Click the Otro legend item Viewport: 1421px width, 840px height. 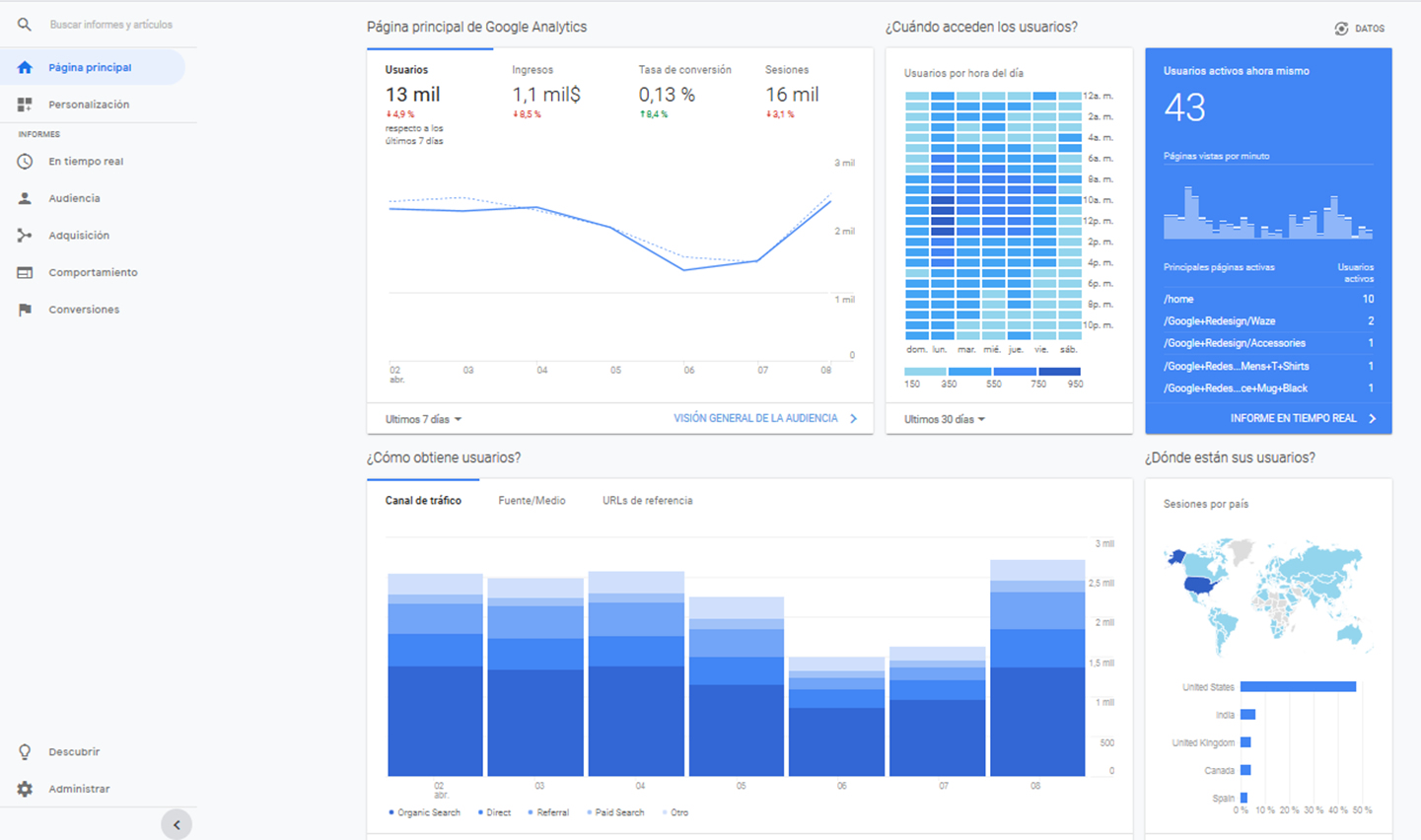click(675, 813)
